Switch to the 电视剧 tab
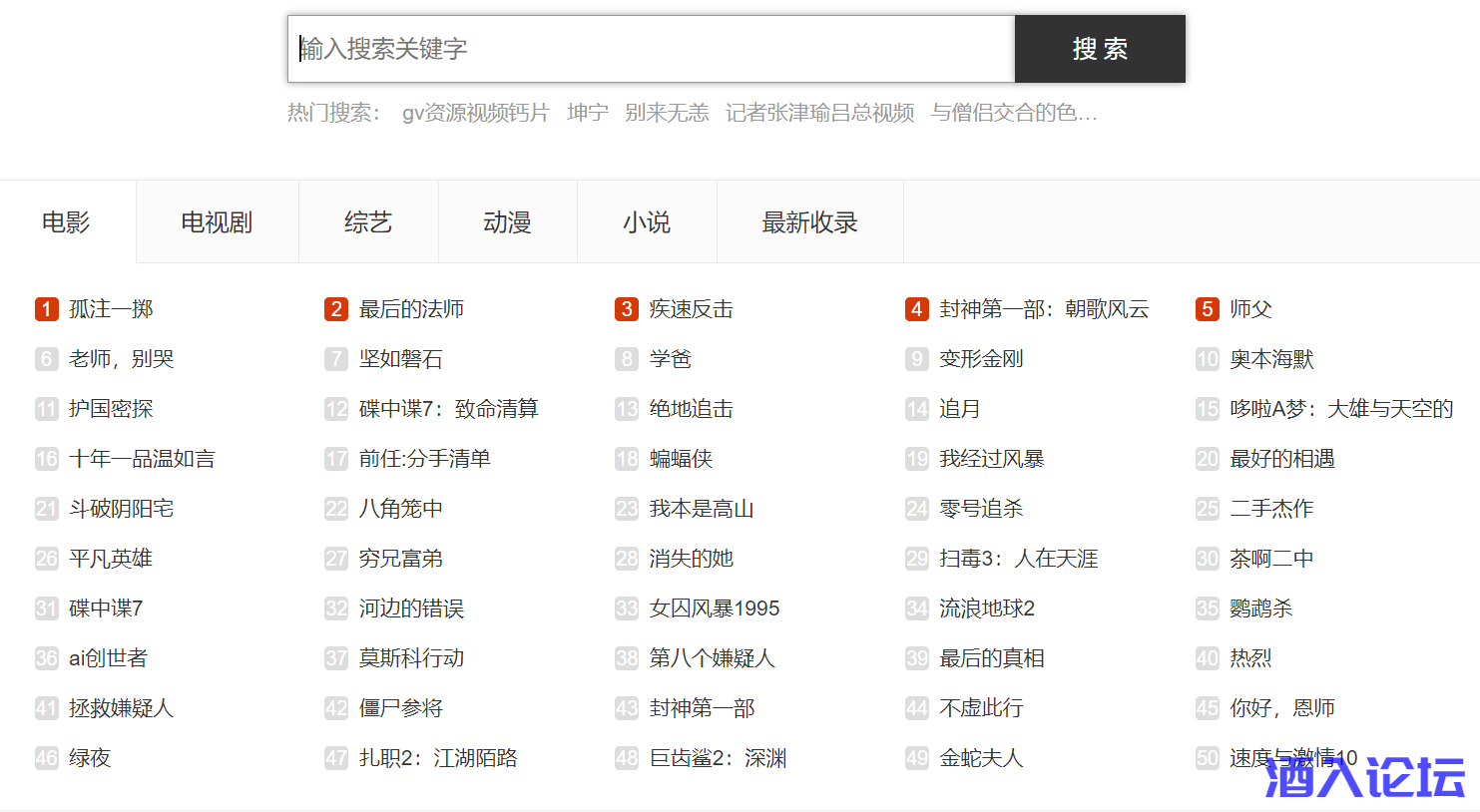This screenshot has height=812, width=1480. point(217,222)
